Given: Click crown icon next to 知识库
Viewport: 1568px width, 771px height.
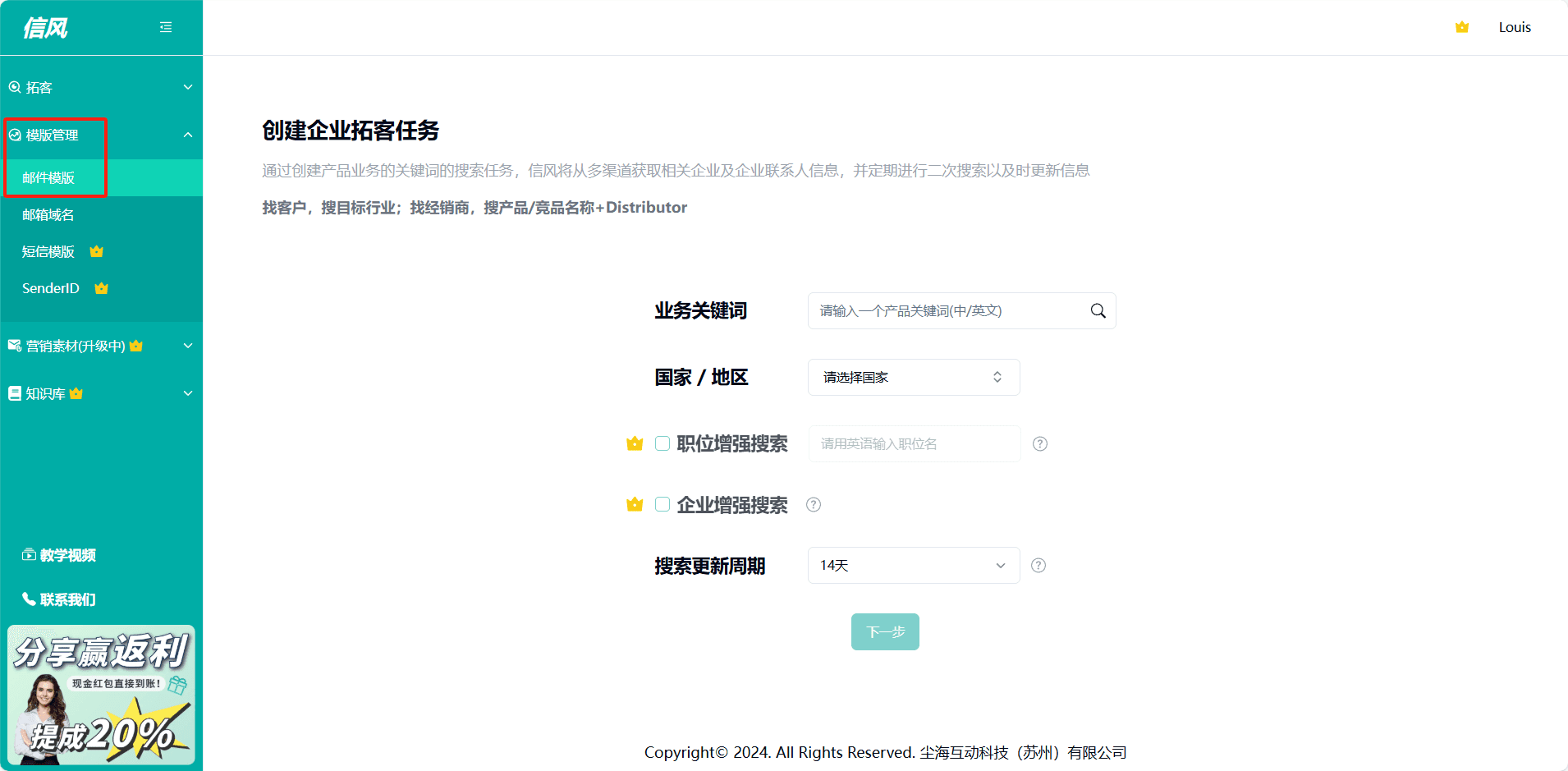Looking at the screenshot, I should point(76,393).
